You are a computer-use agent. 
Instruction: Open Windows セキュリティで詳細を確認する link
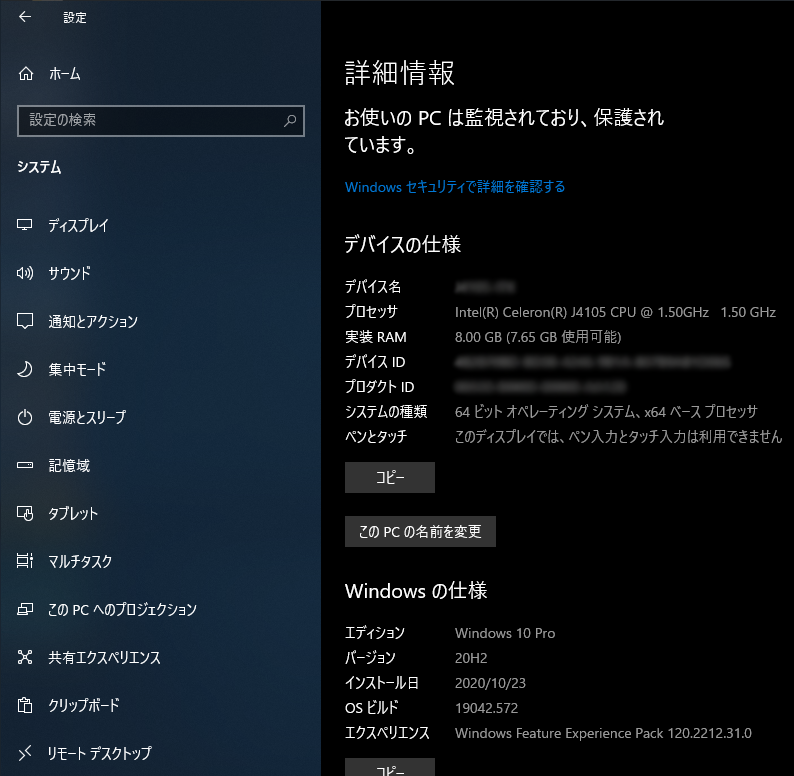pos(455,187)
